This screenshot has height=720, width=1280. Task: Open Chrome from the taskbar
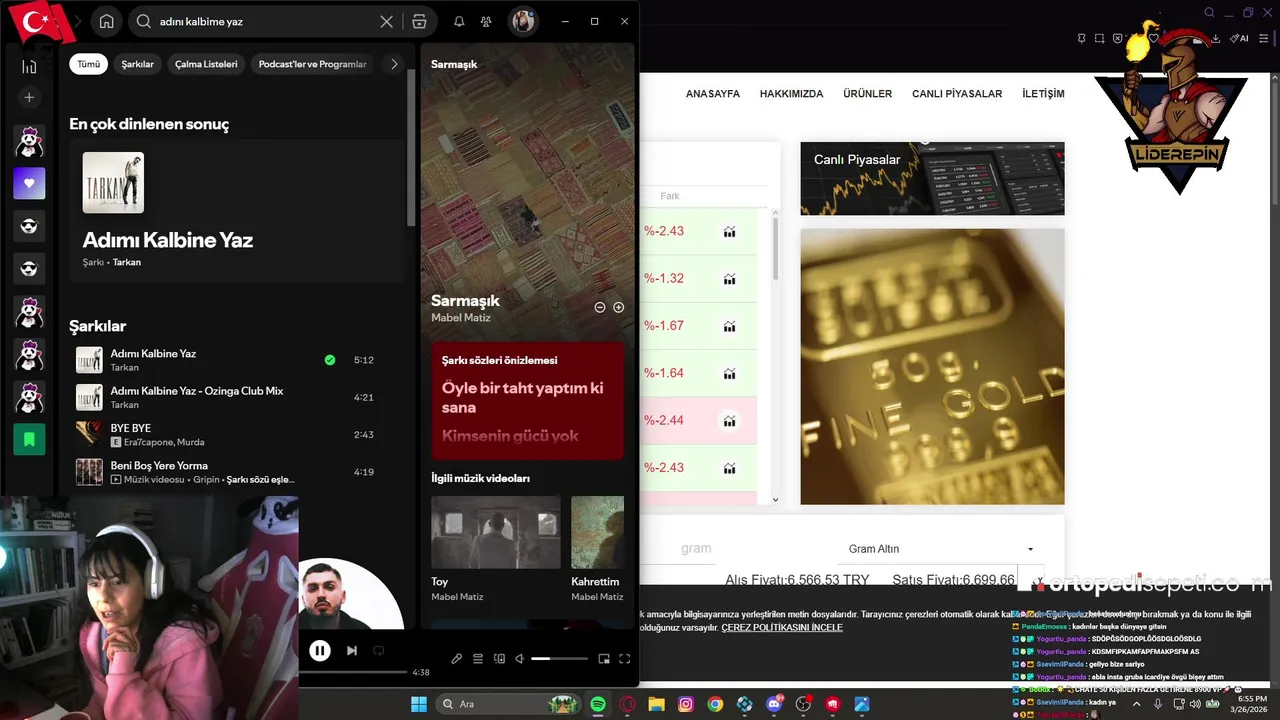tap(715, 704)
